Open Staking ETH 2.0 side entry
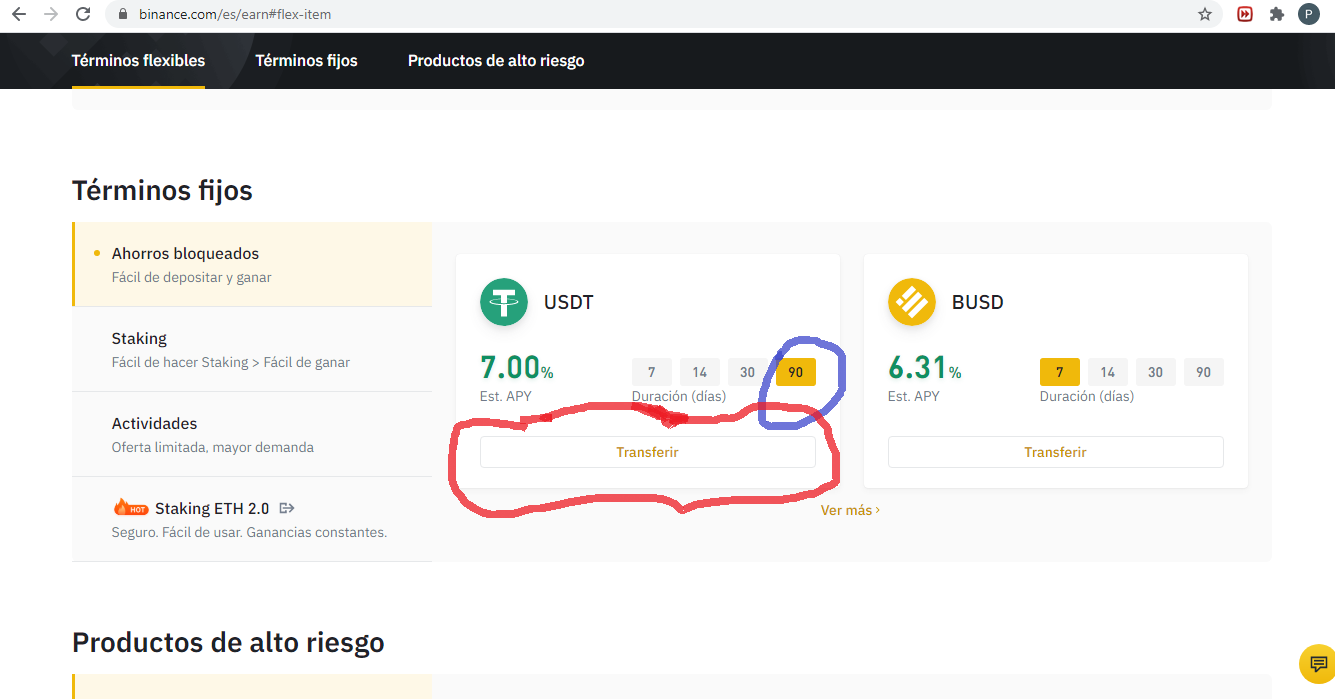The image size is (1335, 699). tap(252, 519)
